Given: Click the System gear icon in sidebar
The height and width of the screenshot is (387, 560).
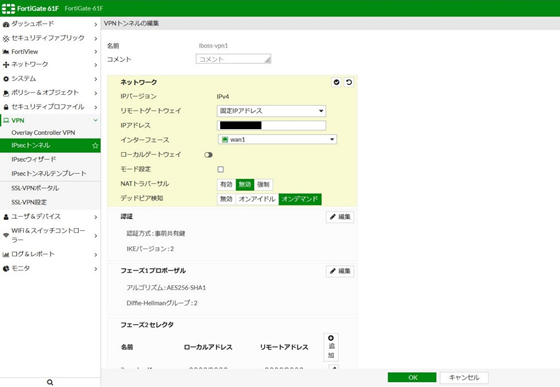Looking at the screenshot, I should click(6, 79).
